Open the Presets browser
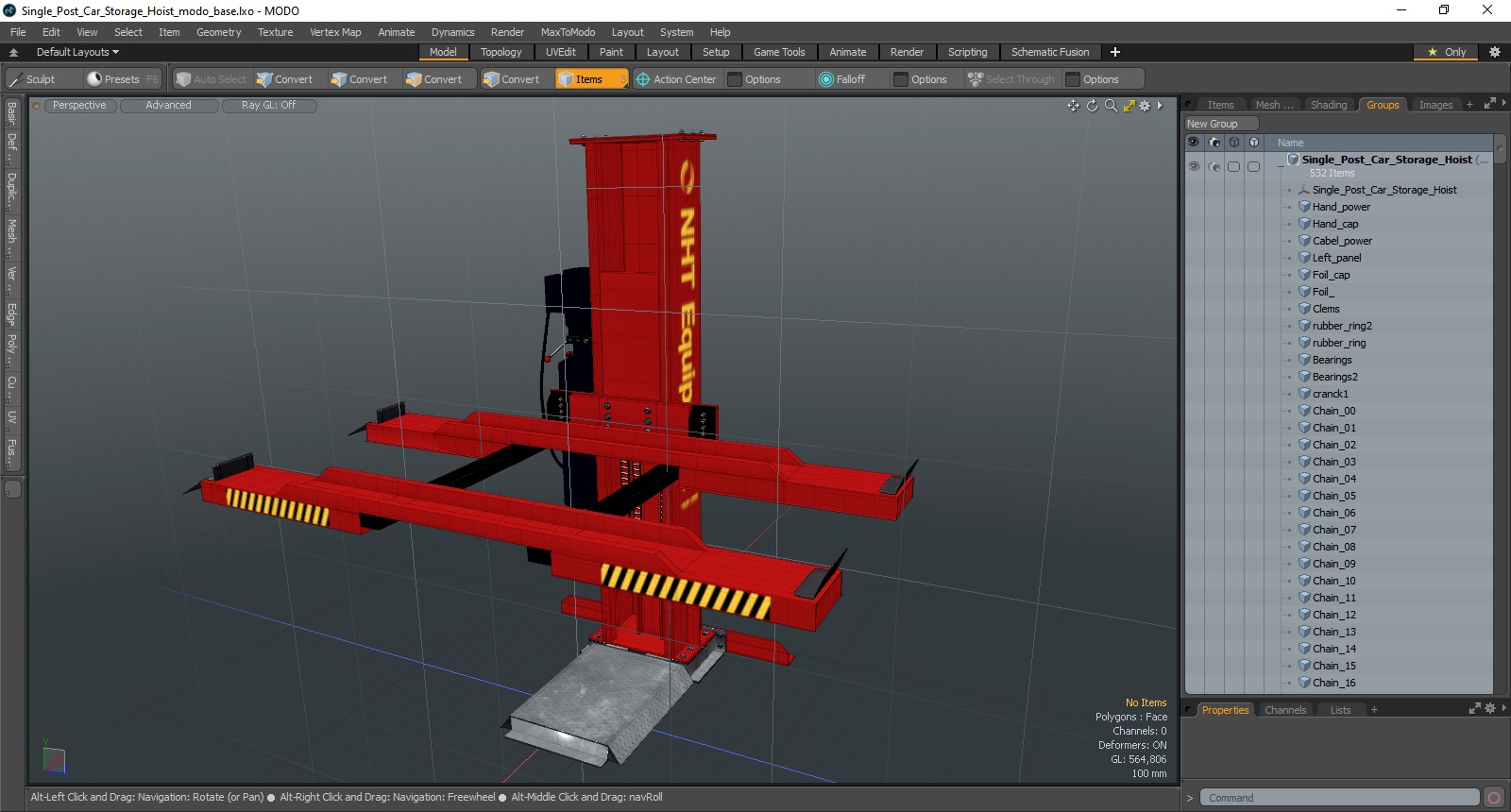The image size is (1511, 812). pyautogui.click(x=122, y=79)
